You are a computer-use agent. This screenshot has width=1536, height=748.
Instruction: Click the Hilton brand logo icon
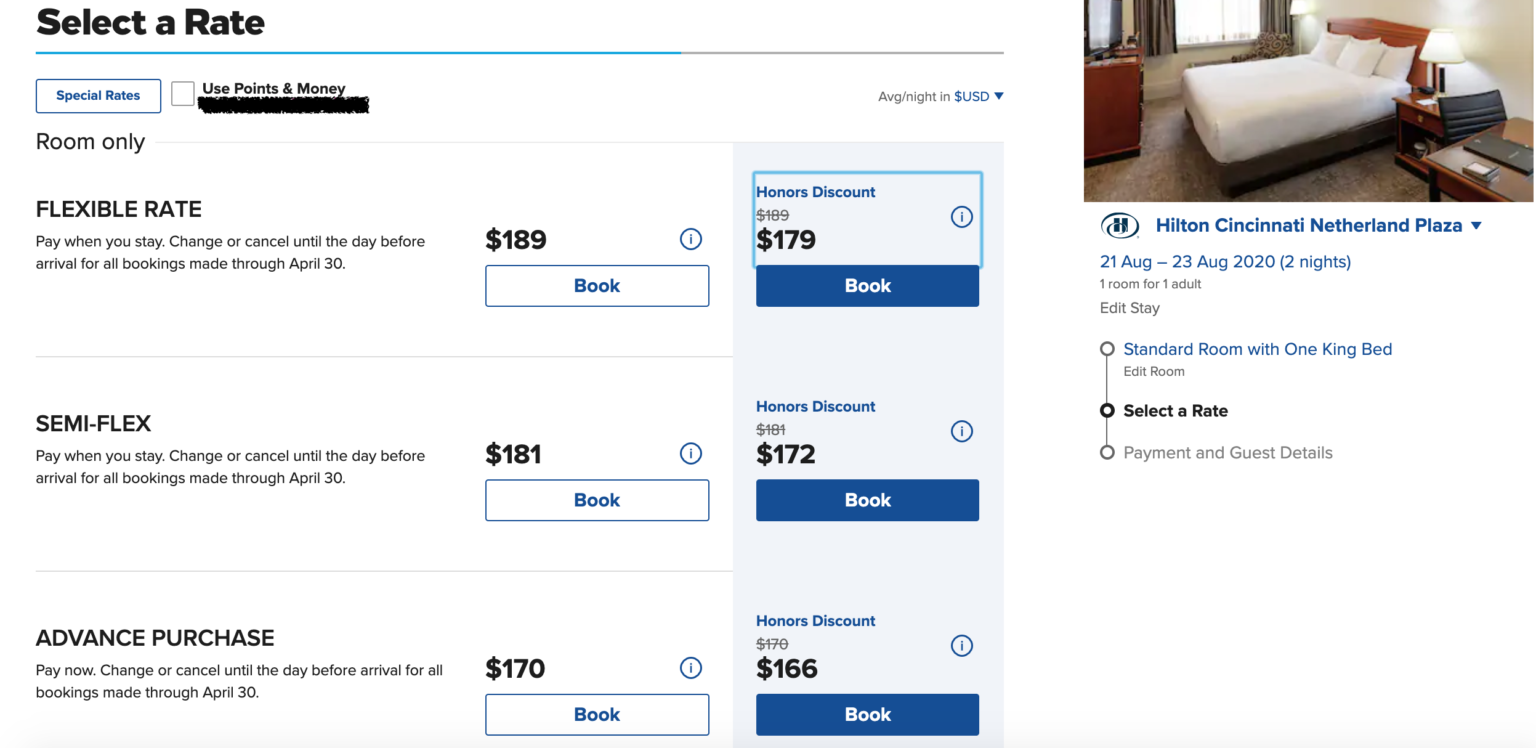[x=1120, y=225]
